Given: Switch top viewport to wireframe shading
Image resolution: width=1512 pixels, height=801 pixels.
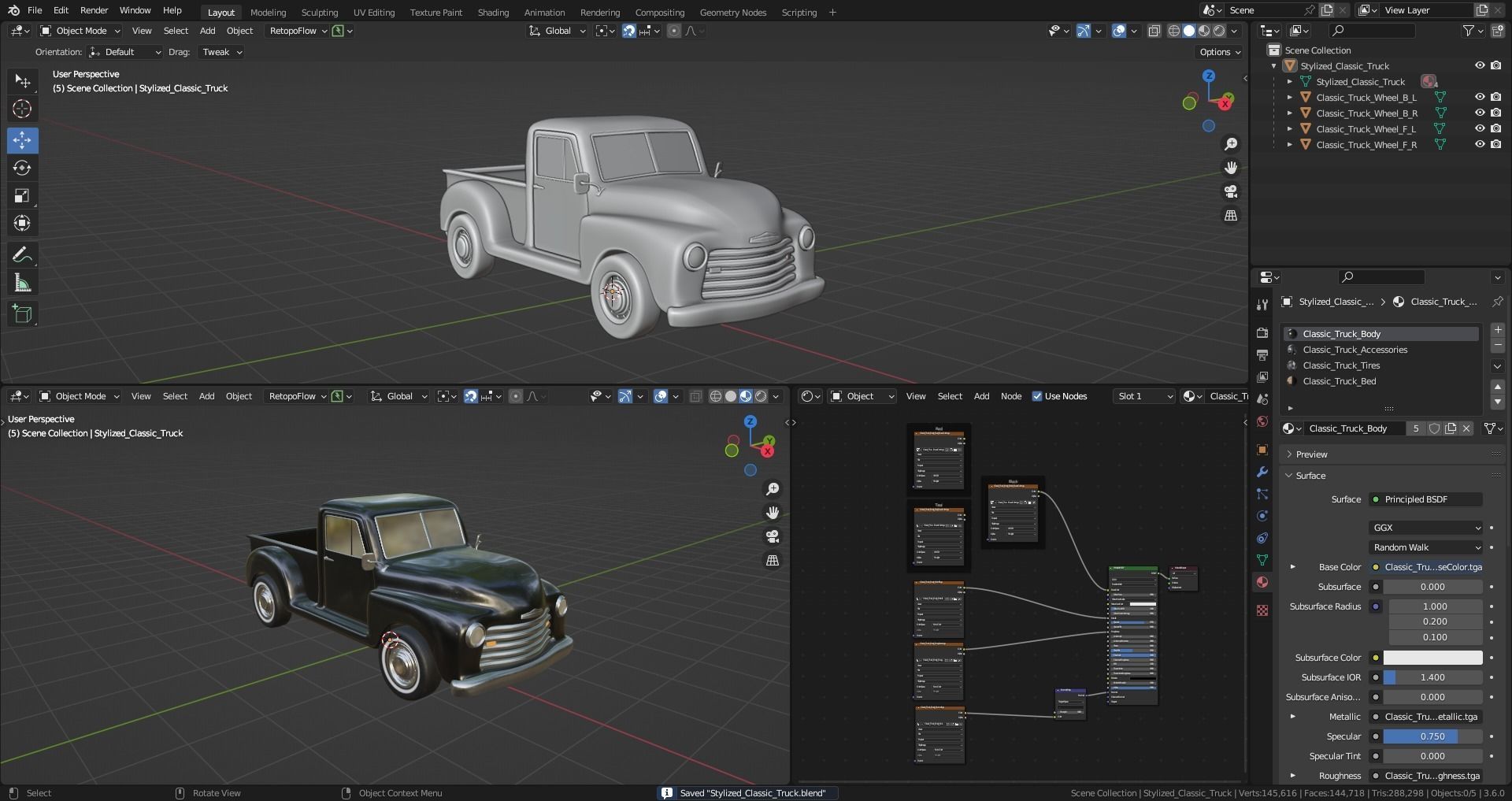Looking at the screenshot, I should coord(1174,31).
